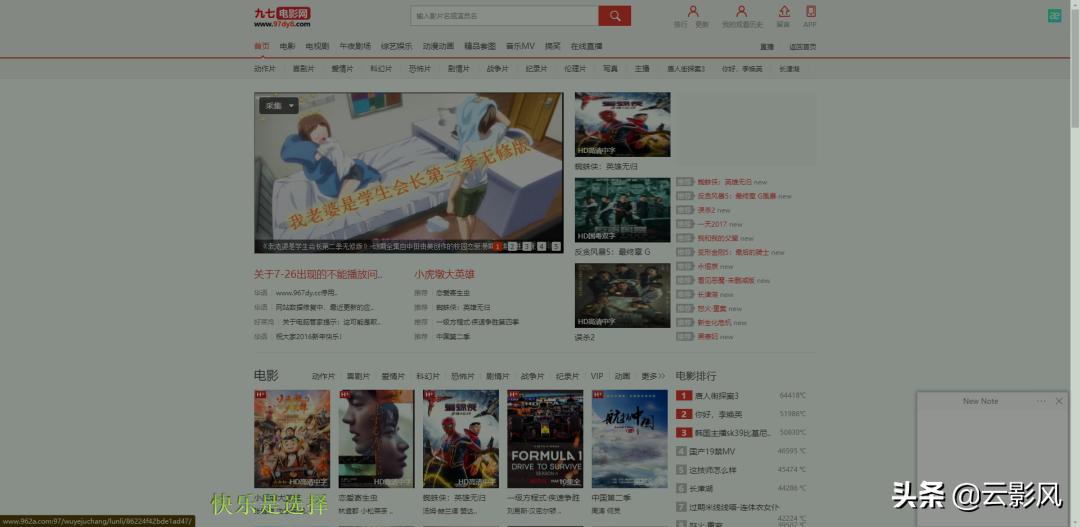Open 反贪风暴5：最终章 G国粤 in new list
Screen dimensions: 1080x527
pos(736,196)
